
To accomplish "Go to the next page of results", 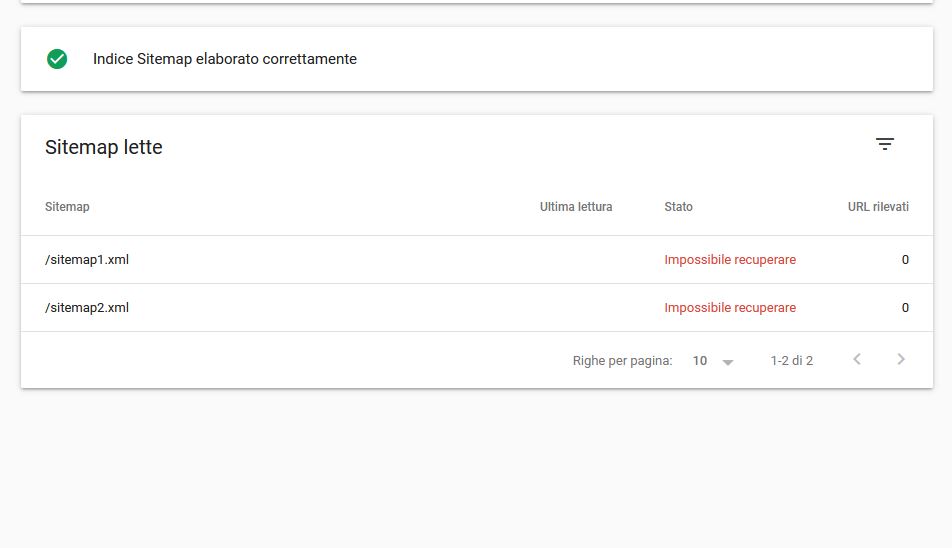I will click(901, 359).
